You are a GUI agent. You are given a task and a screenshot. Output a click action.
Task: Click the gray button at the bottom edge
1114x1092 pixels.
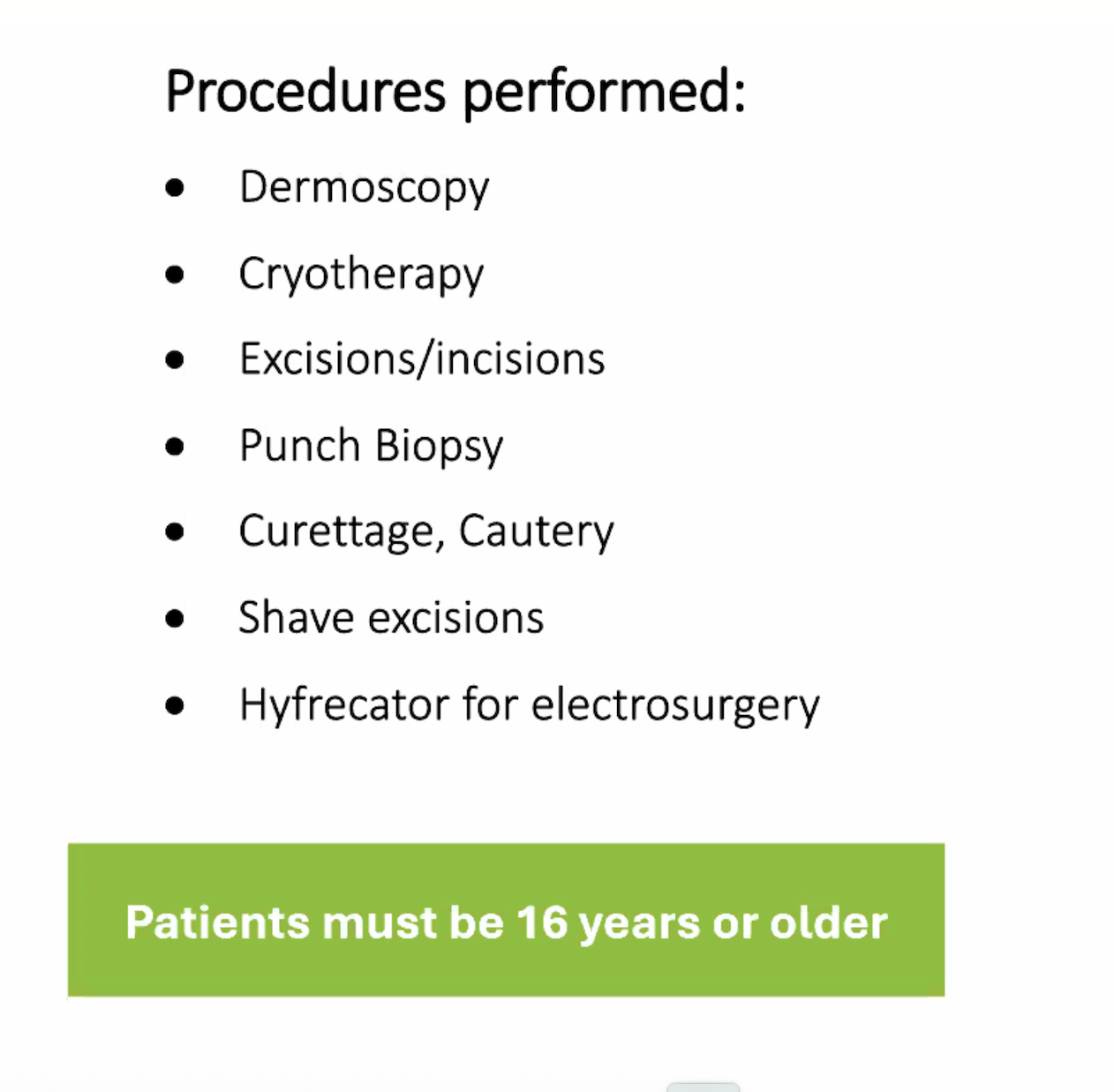703,1087
